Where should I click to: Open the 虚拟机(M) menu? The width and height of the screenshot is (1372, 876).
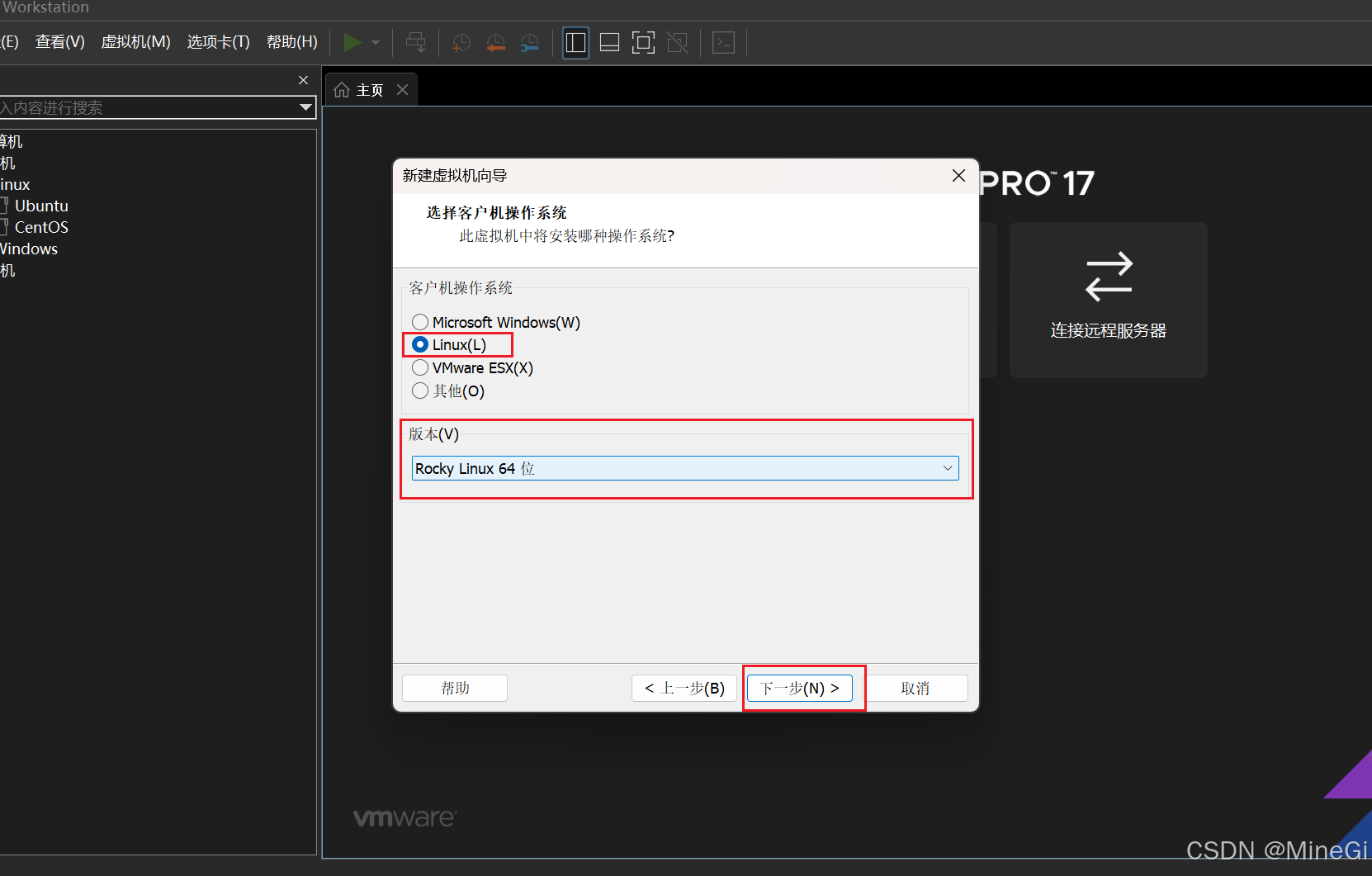pyautogui.click(x=136, y=42)
